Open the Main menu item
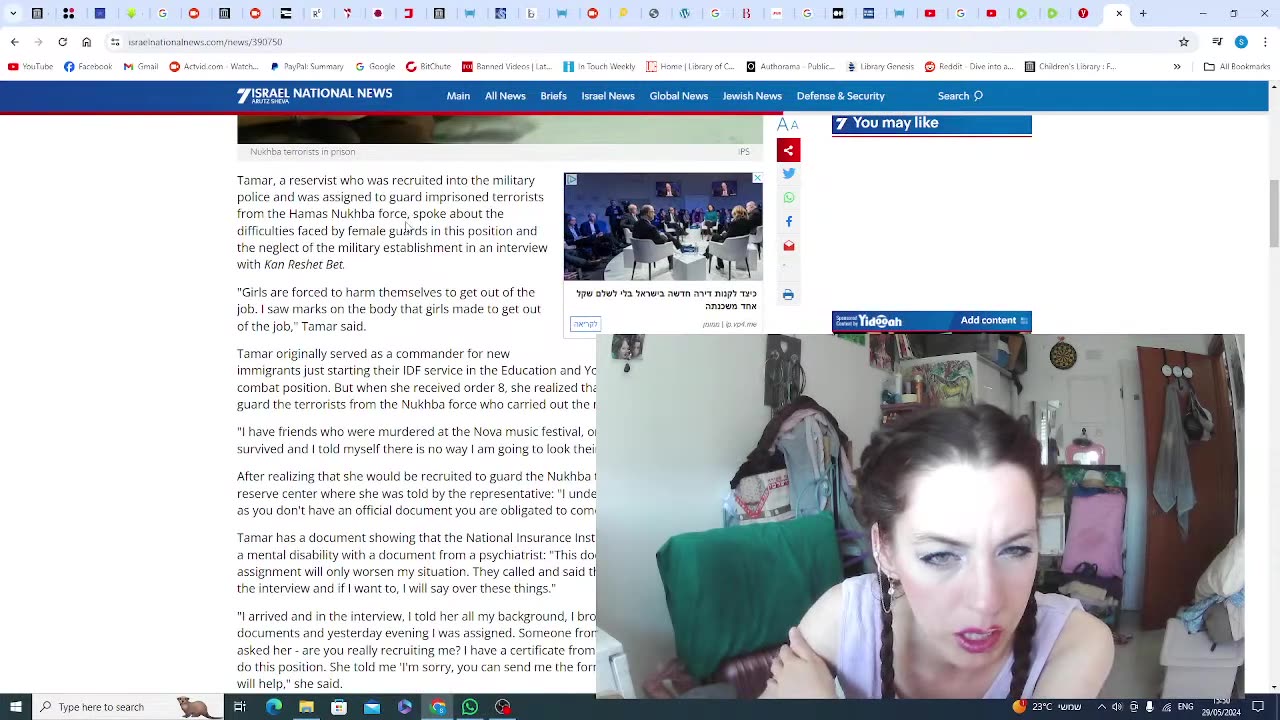 point(458,96)
